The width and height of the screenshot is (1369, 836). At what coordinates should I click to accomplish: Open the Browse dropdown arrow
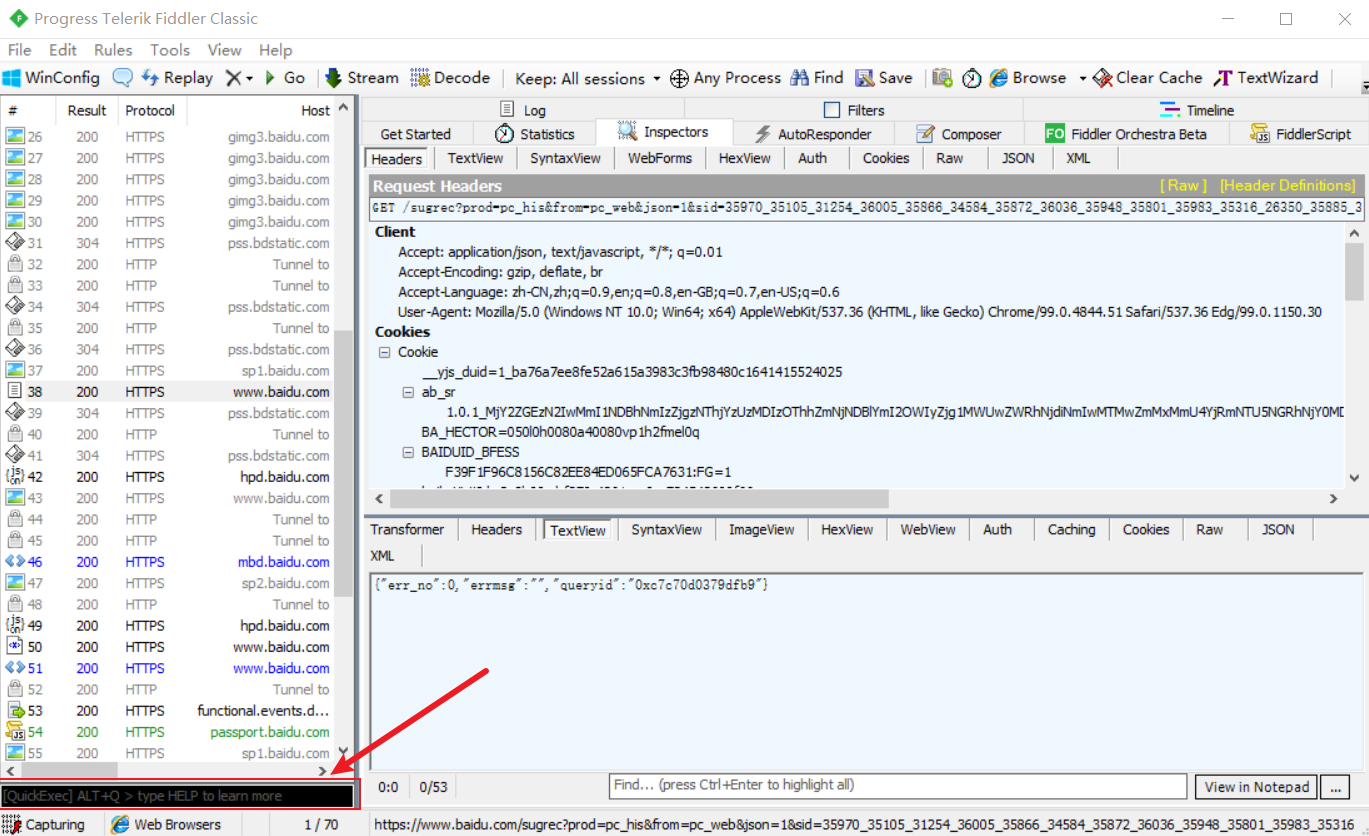pos(1082,78)
